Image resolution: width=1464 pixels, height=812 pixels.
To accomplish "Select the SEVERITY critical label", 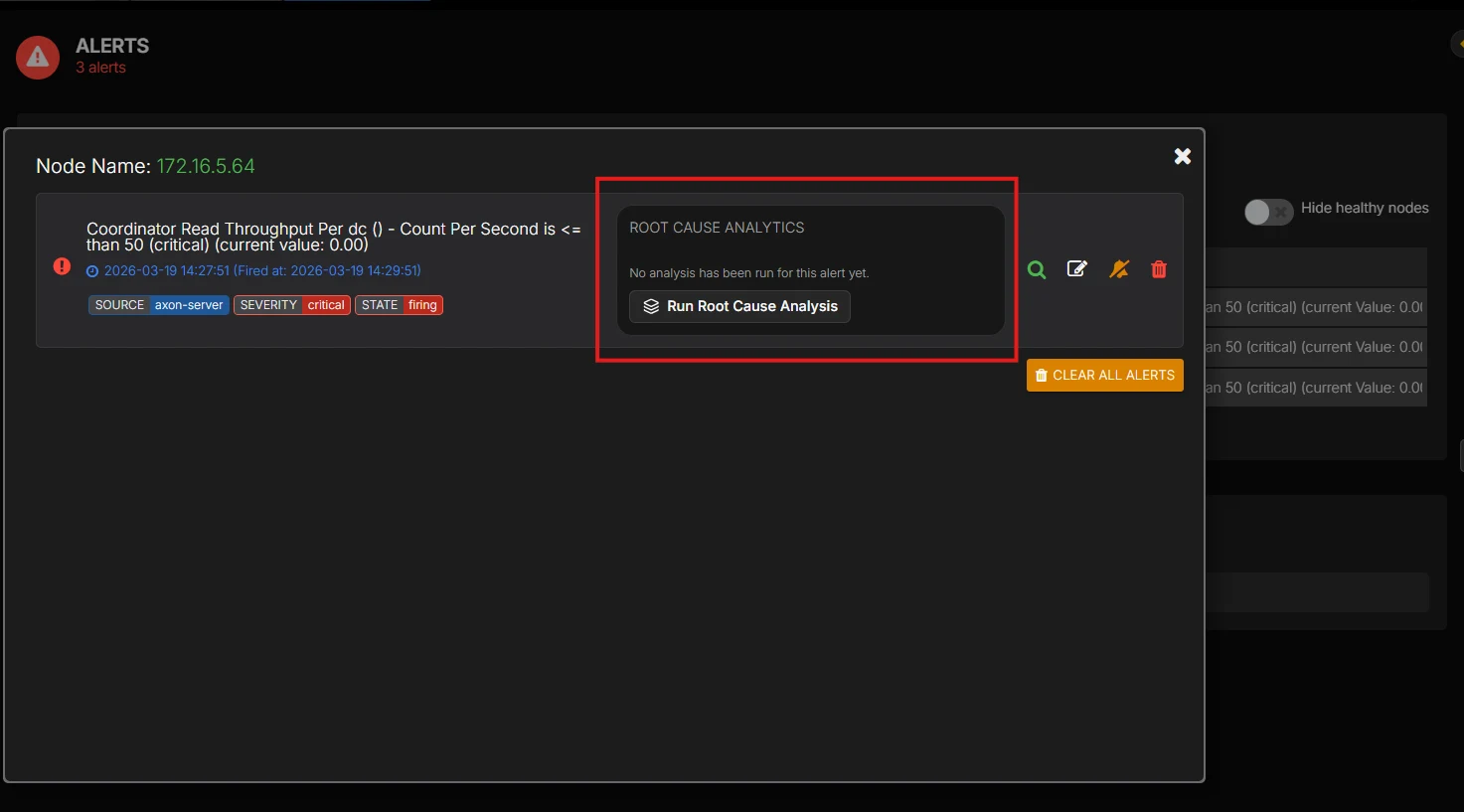I will 291,304.
